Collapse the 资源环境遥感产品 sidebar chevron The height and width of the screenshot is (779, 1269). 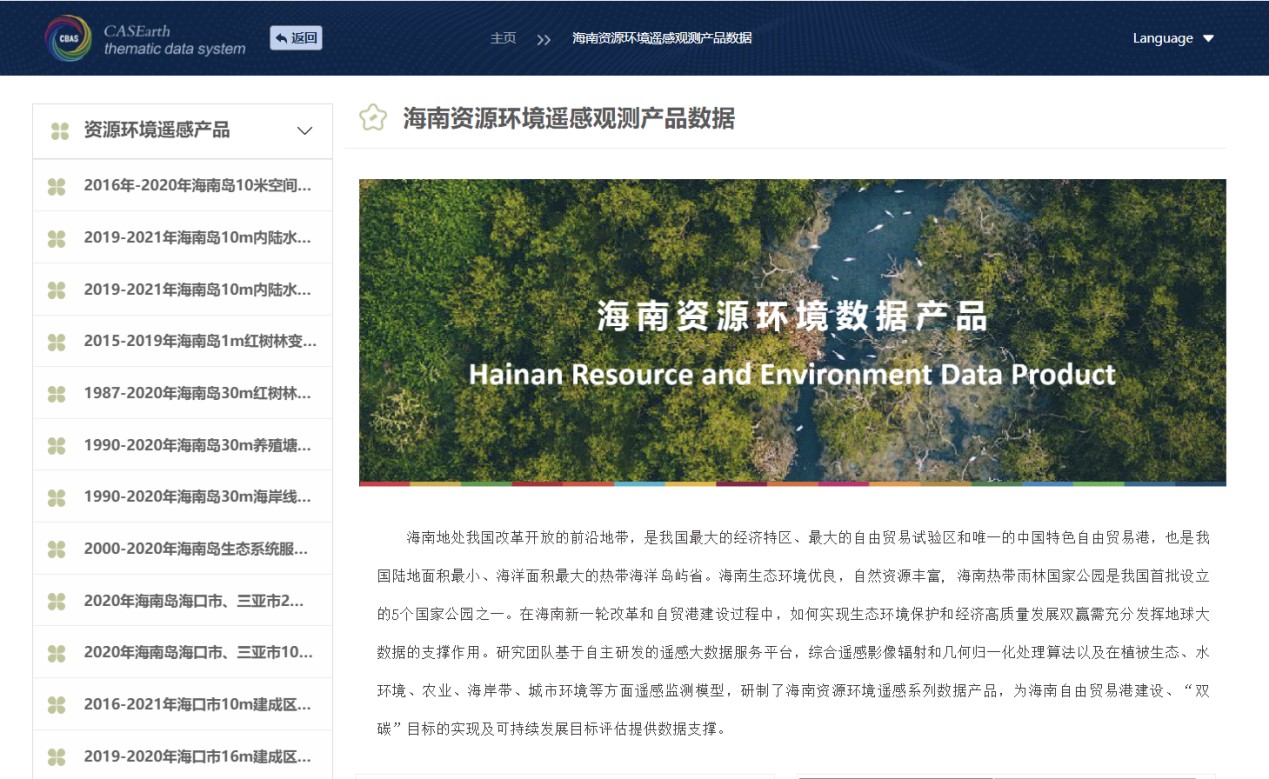(x=305, y=131)
